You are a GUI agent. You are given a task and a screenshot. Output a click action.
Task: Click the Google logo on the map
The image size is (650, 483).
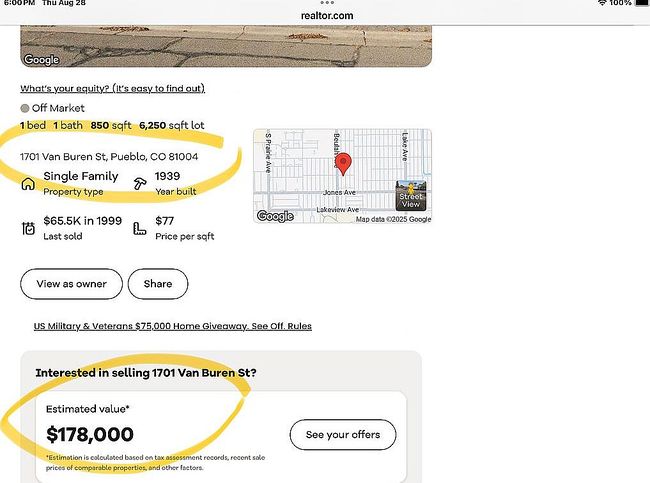point(275,216)
